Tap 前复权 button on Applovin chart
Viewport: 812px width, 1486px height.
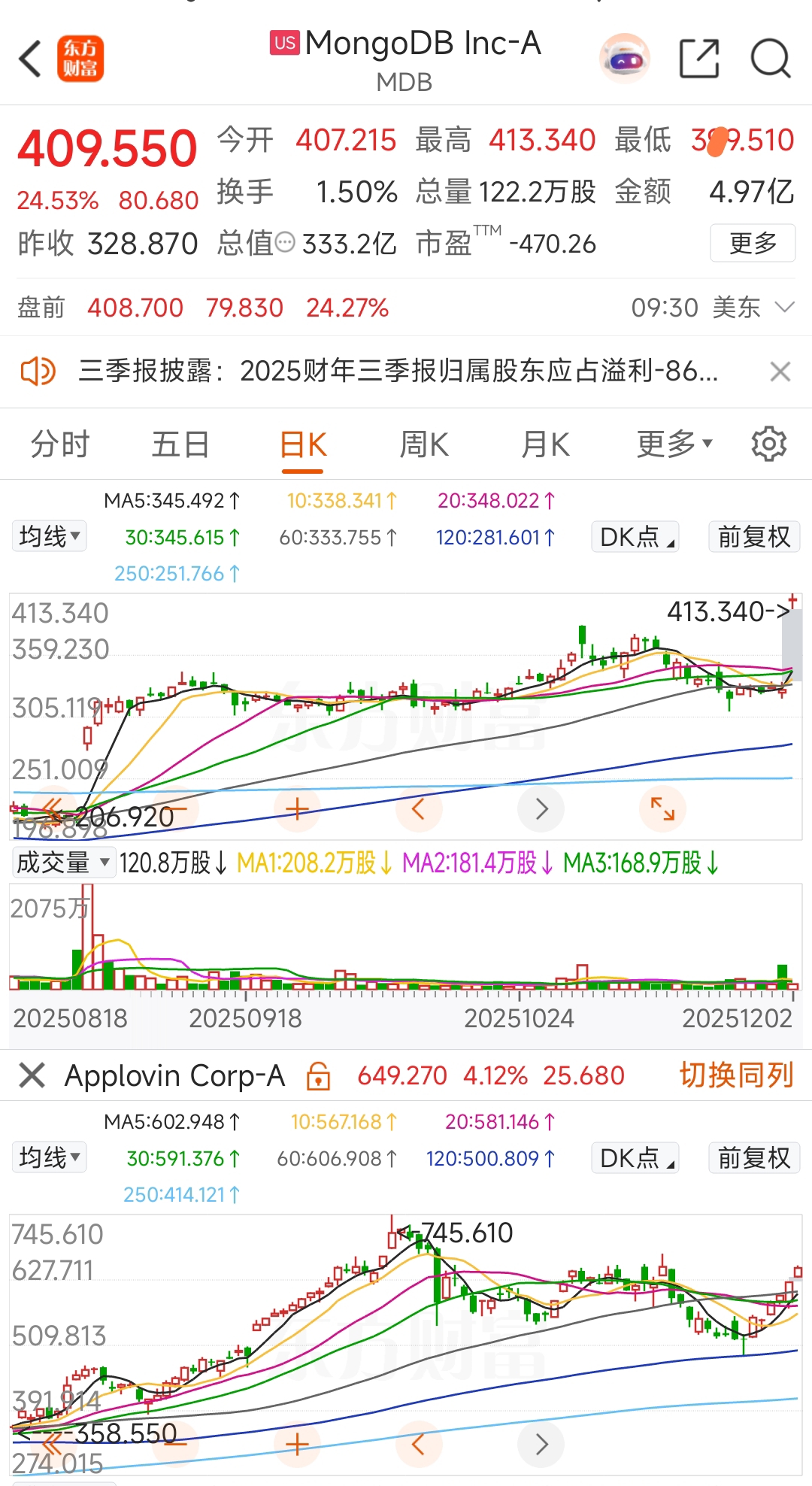(x=754, y=1158)
